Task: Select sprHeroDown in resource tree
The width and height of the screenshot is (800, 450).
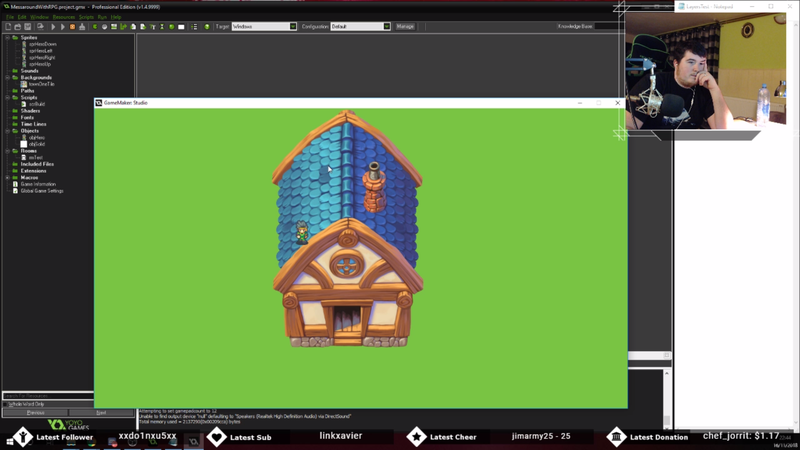Action: coord(42,44)
